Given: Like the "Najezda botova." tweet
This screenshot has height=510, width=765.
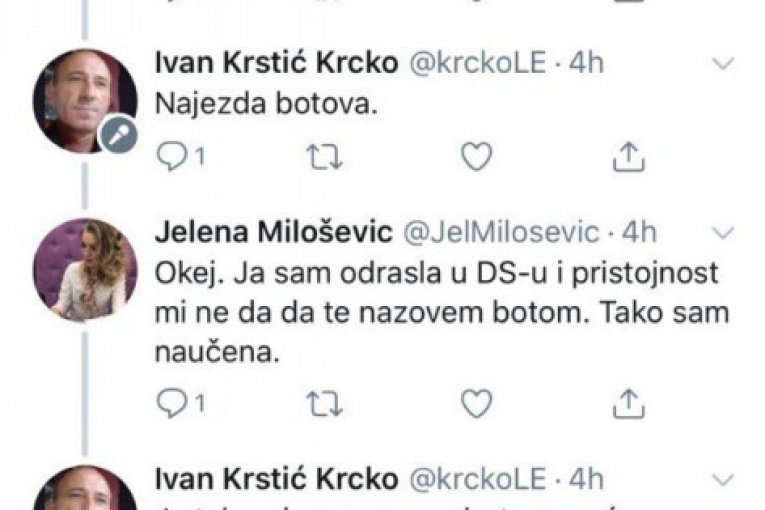Looking at the screenshot, I should tap(477, 155).
